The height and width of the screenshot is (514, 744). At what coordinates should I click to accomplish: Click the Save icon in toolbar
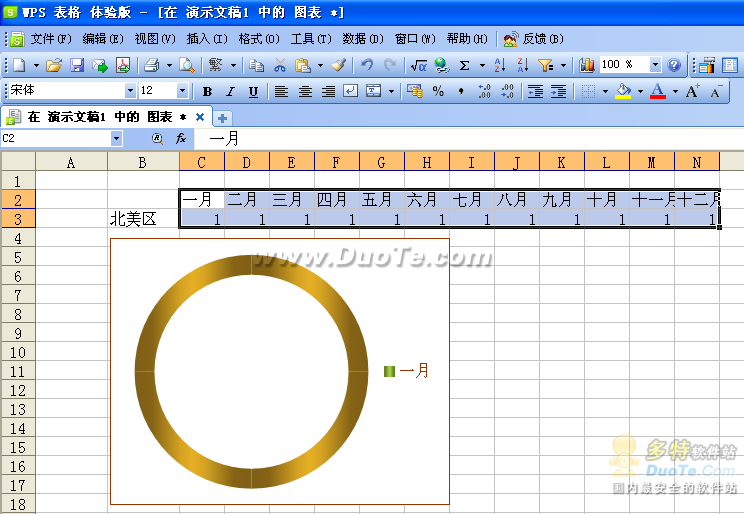tap(77, 65)
